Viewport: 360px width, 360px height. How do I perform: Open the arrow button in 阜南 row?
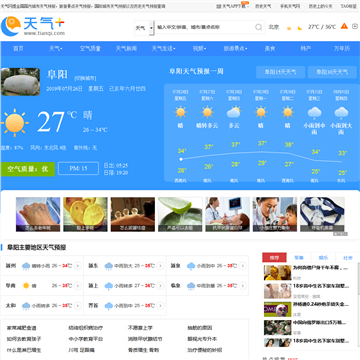78,286
